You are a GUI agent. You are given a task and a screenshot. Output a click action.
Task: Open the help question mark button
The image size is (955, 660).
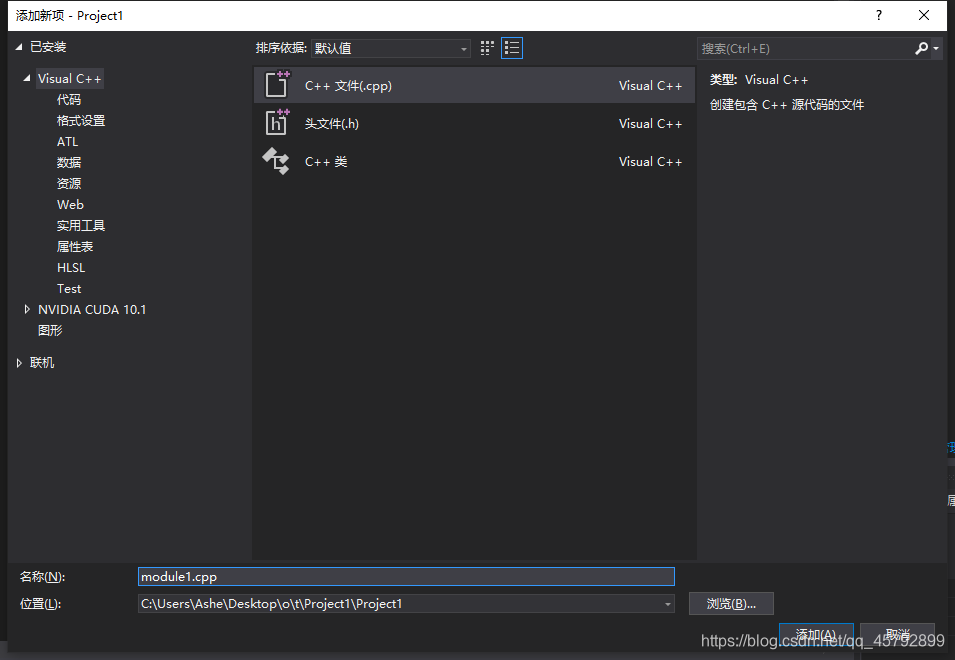point(879,15)
